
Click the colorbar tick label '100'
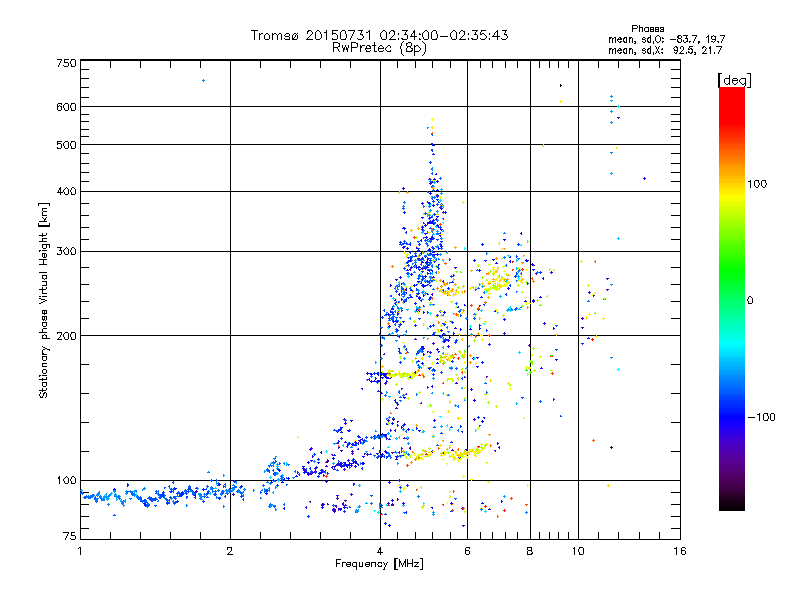[757, 184]
